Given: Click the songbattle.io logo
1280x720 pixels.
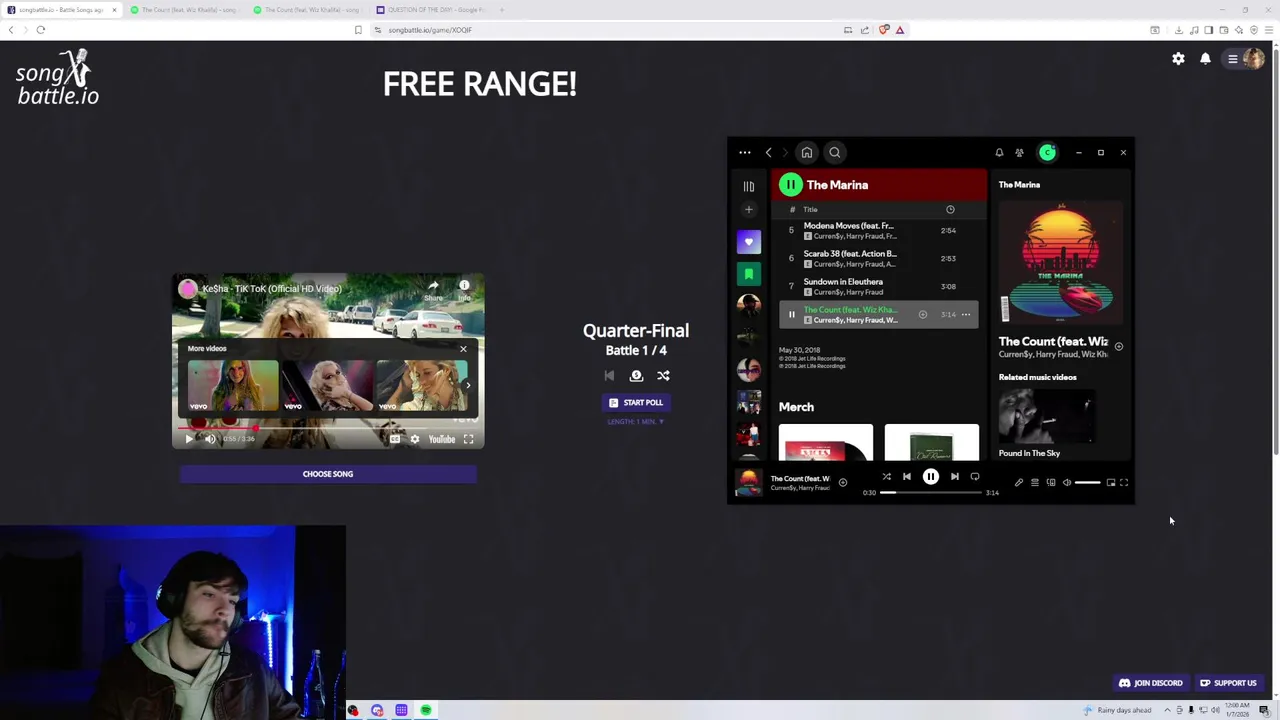Looking at the screenshot, I should [58, 78].
